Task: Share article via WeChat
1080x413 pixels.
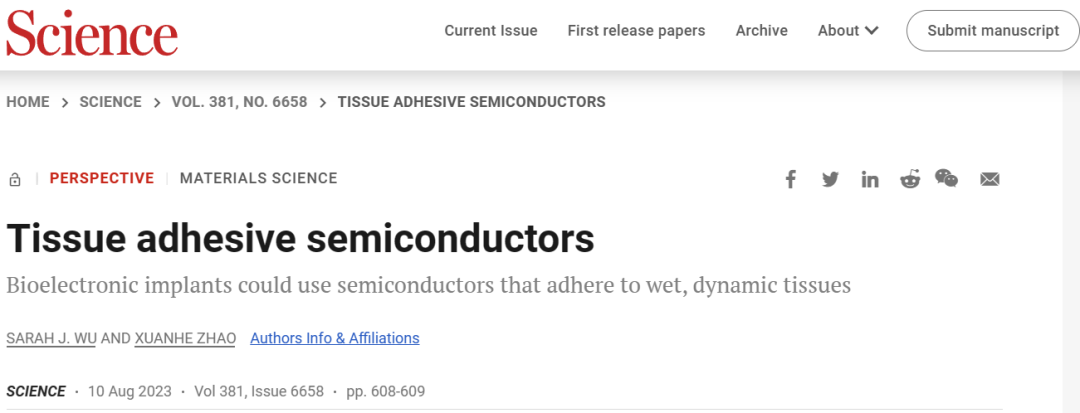Action: tap(946, 178)
